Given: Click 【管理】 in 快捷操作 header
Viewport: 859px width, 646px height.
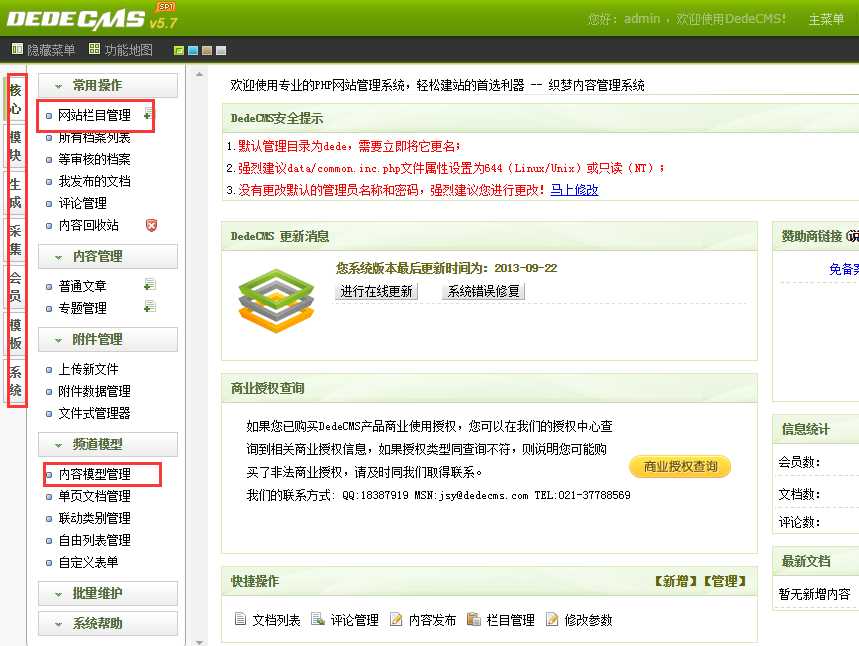Looking at the screenshot, I should [725, 581].
